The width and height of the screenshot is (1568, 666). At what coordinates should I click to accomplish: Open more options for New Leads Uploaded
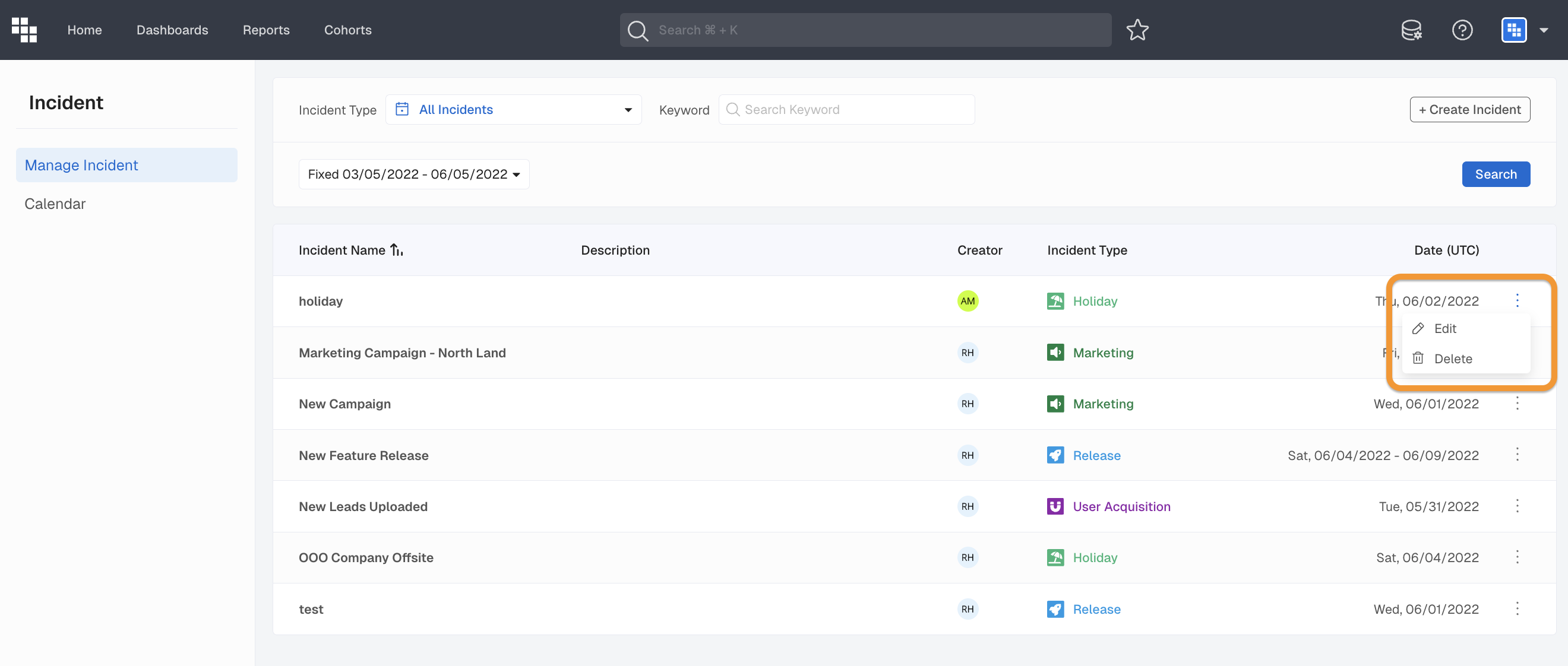[x=1517, y=506]
